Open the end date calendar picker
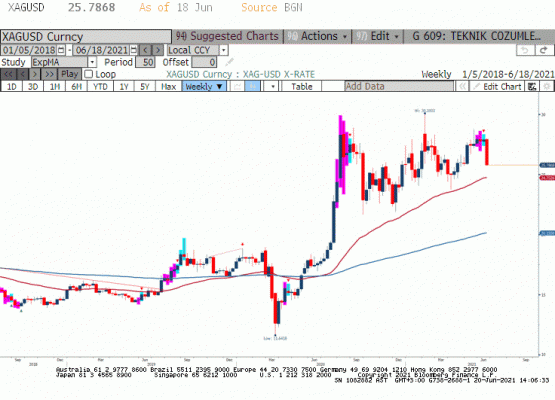This screenshot has width=555, height=400. (134, 50)
